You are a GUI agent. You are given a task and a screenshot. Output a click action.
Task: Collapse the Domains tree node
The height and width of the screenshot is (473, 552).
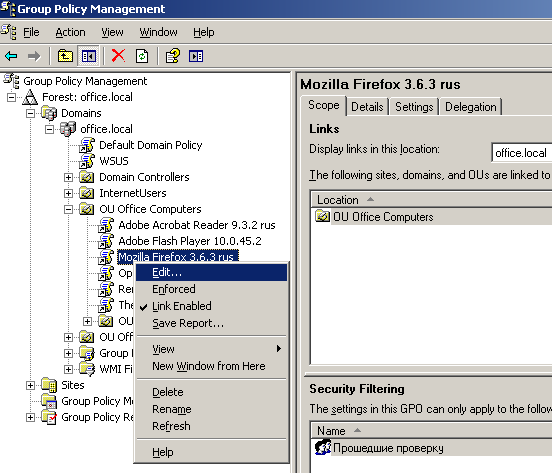click(x=31, y=113)
